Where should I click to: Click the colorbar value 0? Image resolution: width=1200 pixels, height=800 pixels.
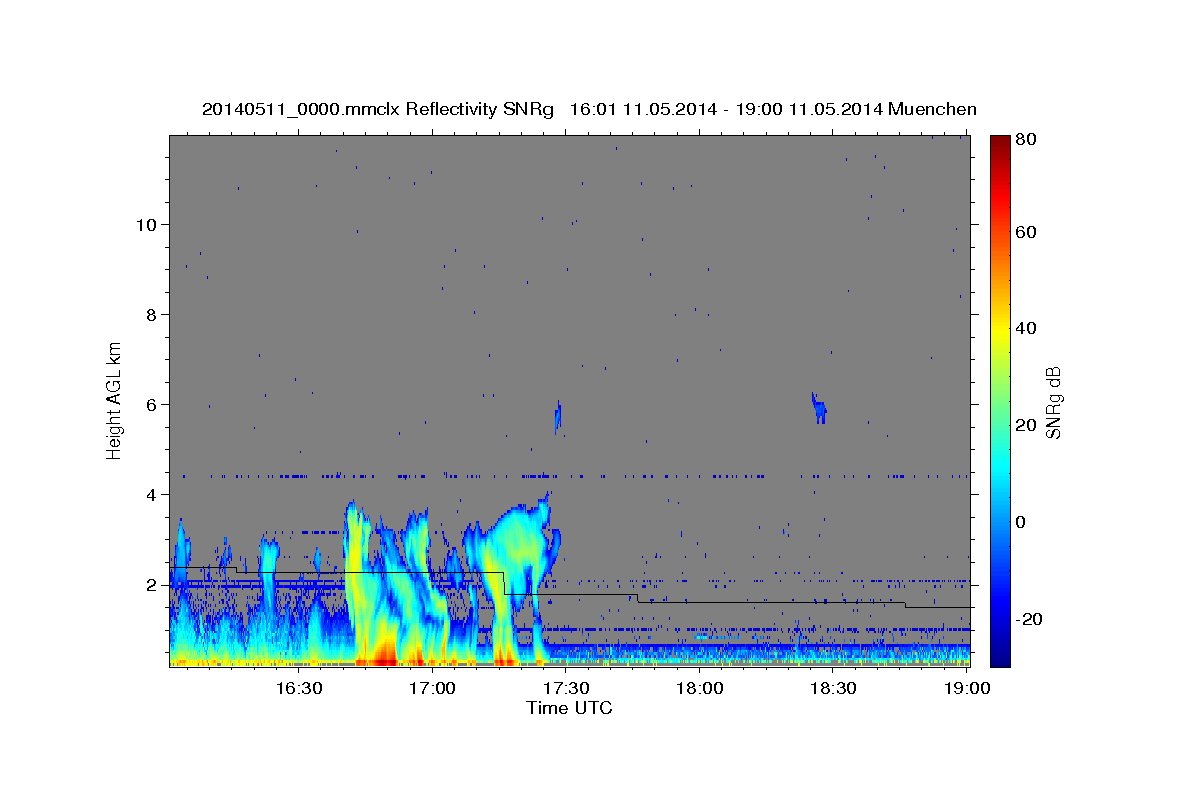(1020, 522)
